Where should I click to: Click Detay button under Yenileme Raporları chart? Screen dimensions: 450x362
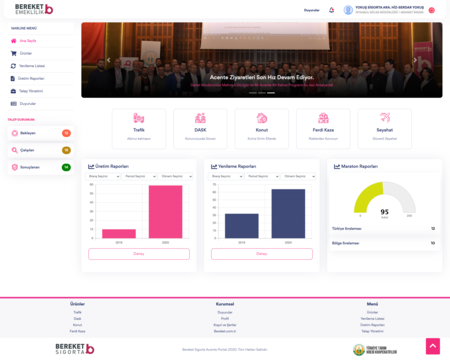262,254
